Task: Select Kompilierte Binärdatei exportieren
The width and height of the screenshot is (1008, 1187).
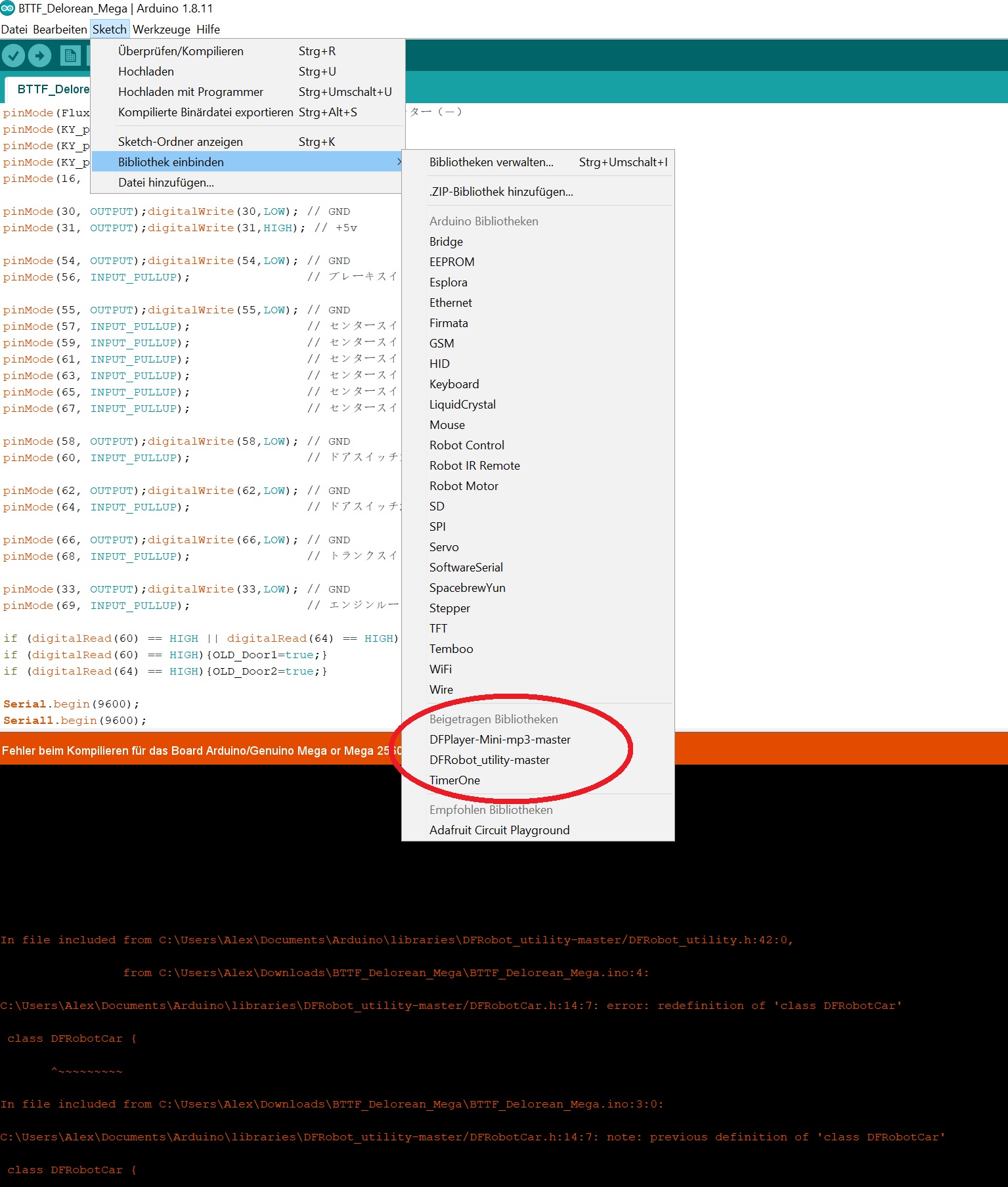Action: [x=247, y=112]
